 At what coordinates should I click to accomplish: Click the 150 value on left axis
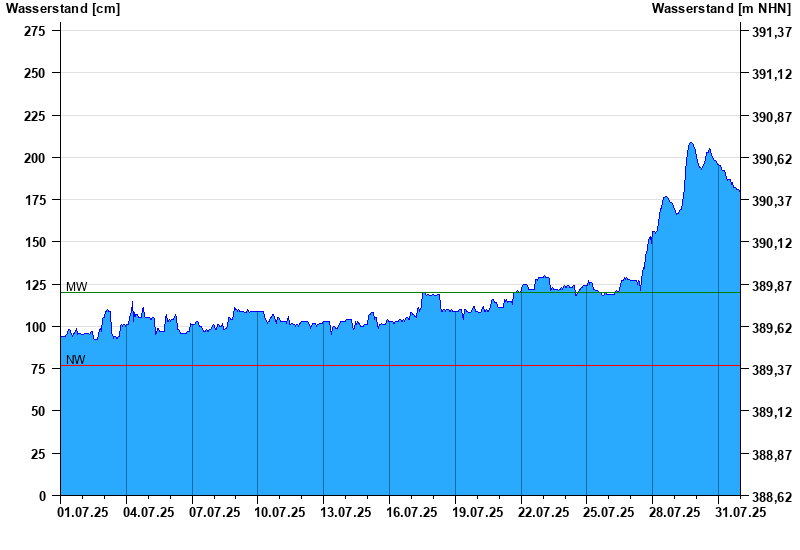[35, 242]
